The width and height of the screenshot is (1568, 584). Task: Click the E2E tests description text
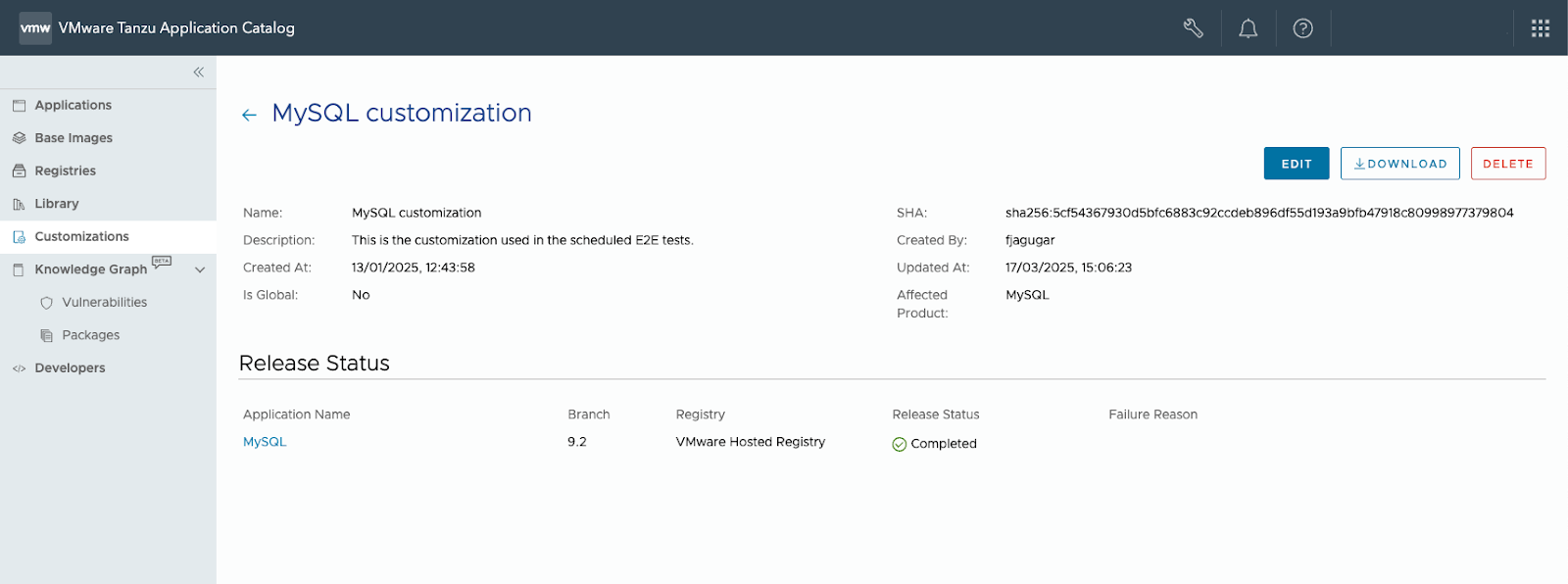point(522,240)
